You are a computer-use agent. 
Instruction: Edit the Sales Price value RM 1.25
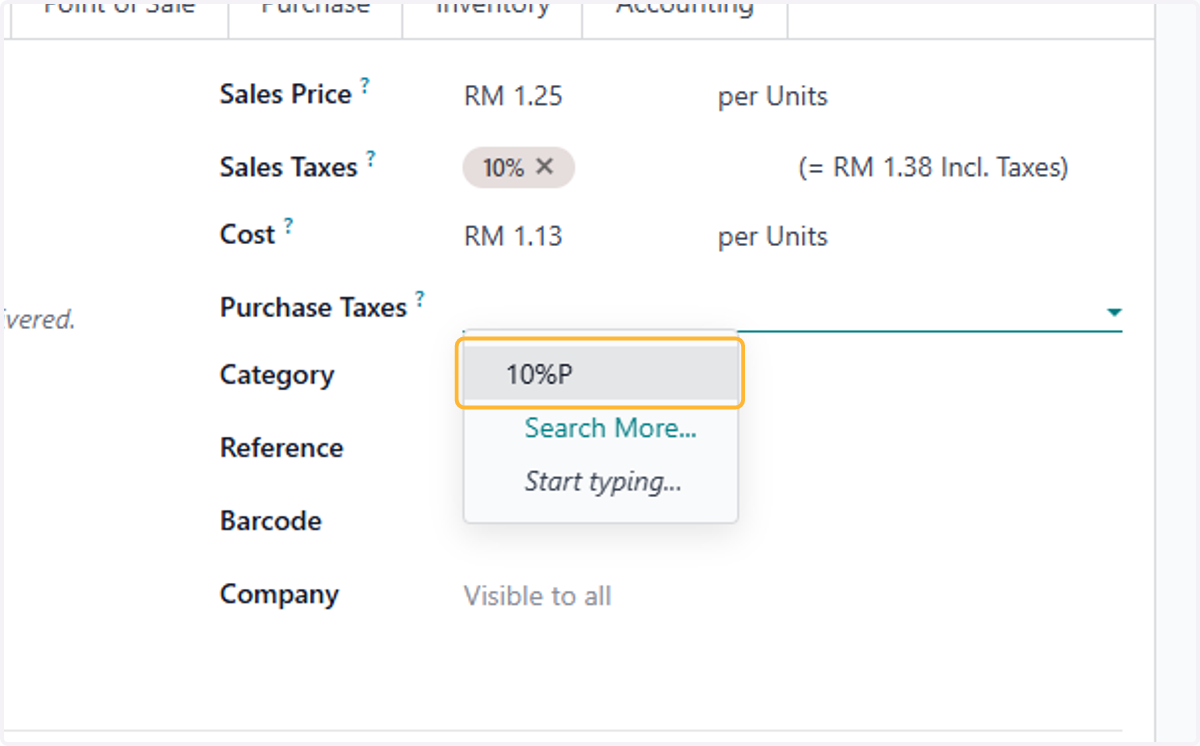513,96
